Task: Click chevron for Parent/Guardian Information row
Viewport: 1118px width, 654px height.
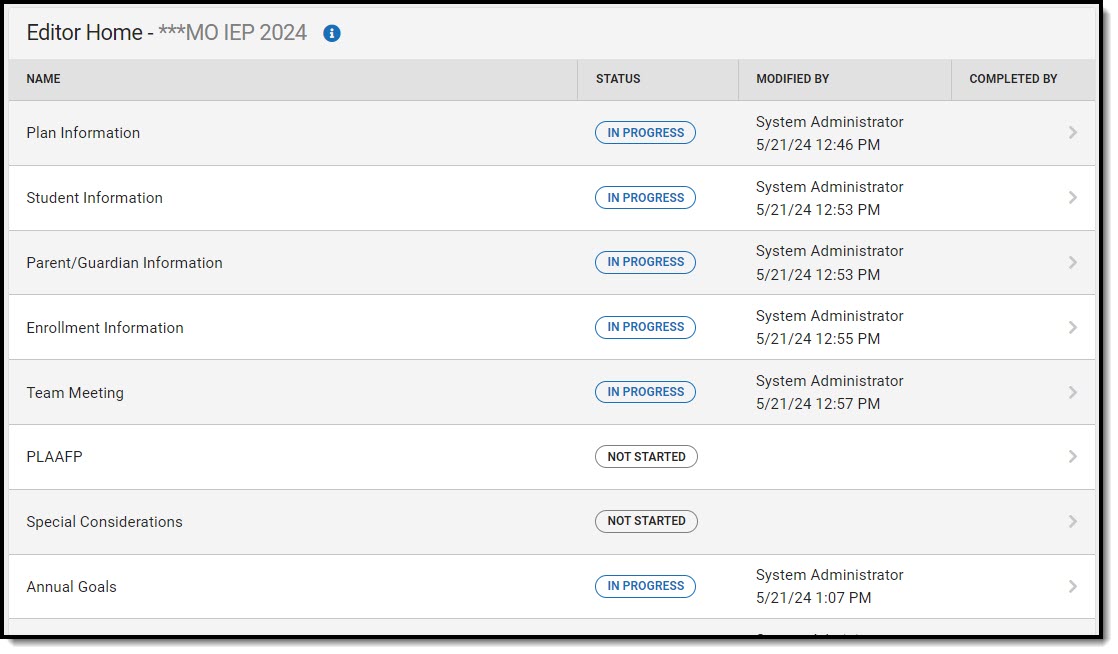Action: pyautogui.click(x=1072, y=263)
